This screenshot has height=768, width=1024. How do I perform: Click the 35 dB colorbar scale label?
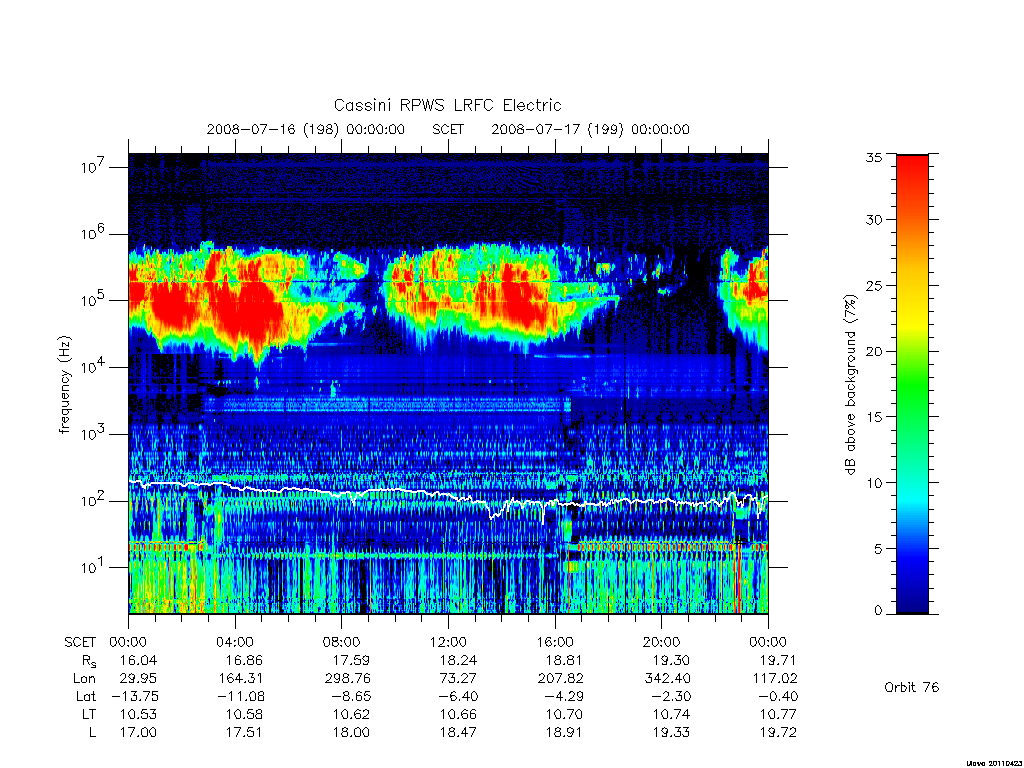click(874, 157)
